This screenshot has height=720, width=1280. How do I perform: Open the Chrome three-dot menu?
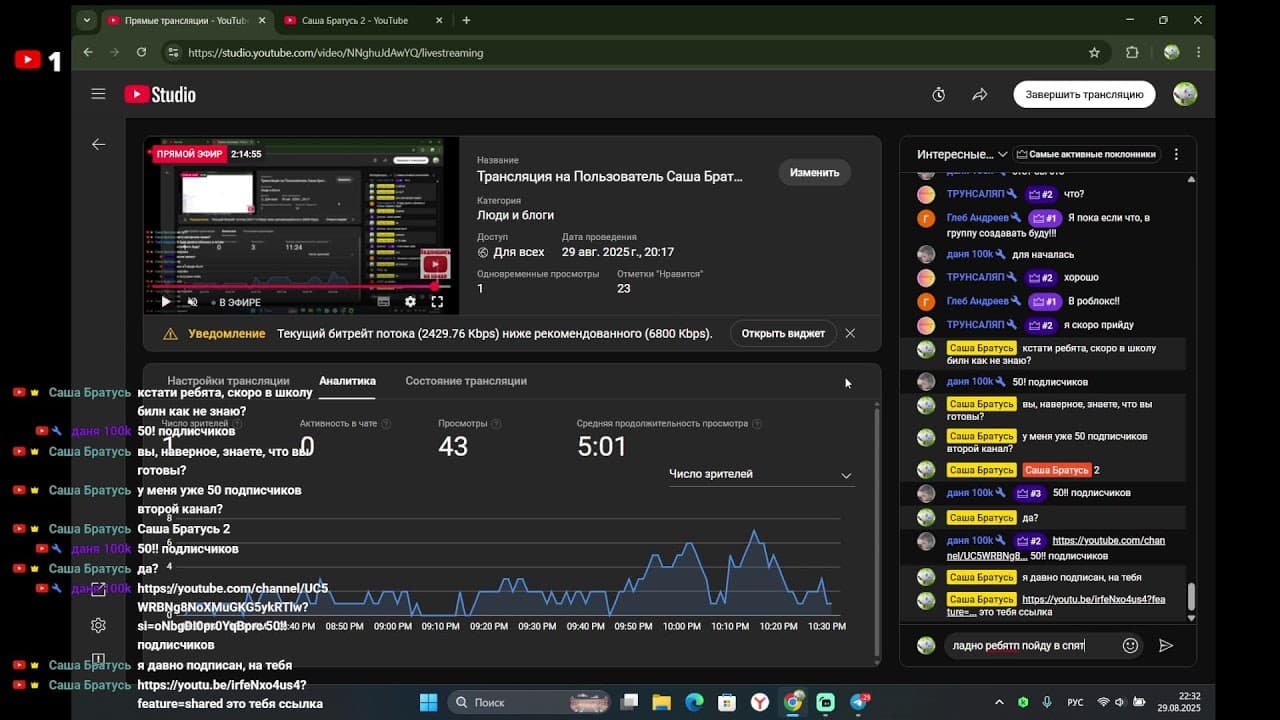(1198, 52)
